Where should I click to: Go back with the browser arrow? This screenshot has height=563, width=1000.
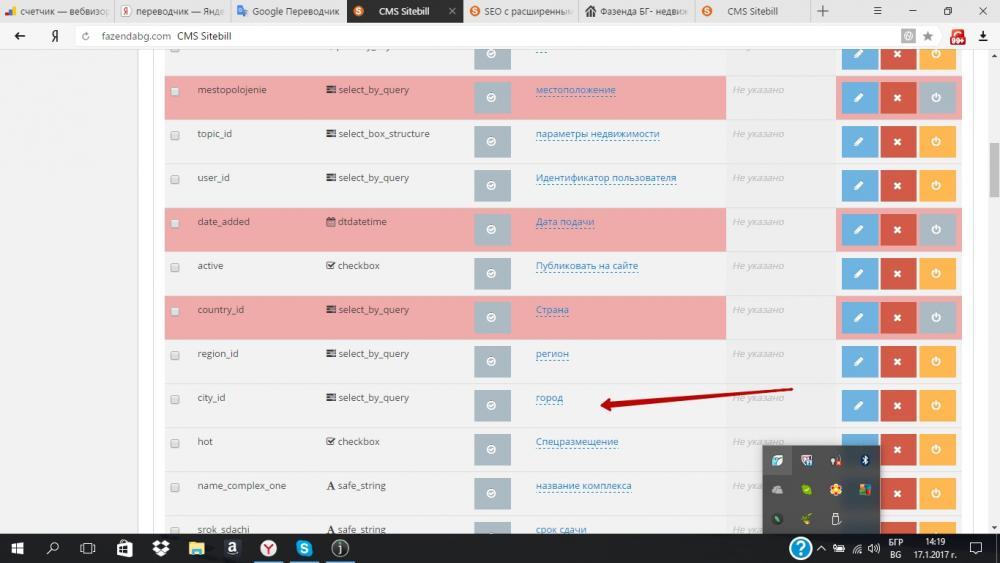(x=20, y=36)
